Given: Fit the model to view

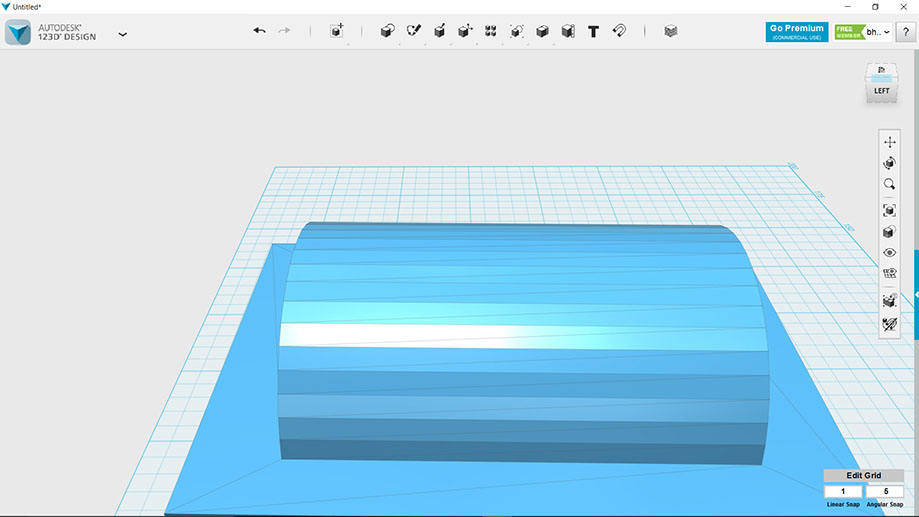Looking at the screenshot, I should click(890, 210).
